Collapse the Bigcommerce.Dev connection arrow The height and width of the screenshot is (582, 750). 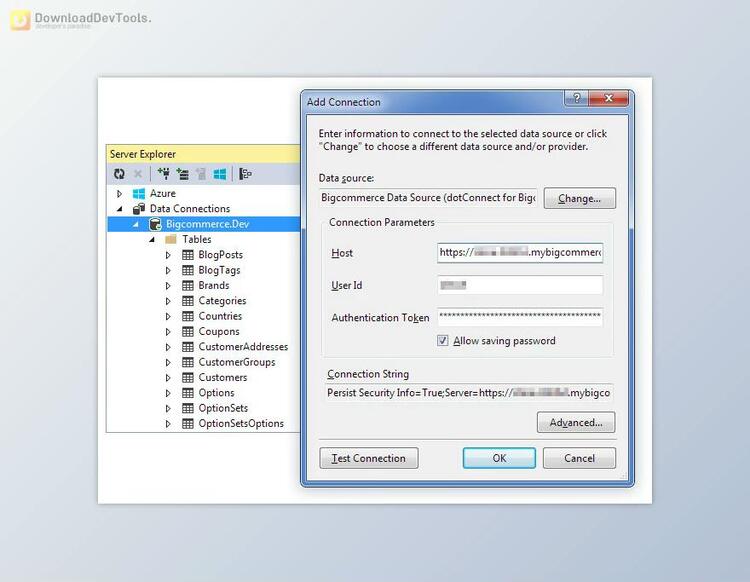point(136,224)
